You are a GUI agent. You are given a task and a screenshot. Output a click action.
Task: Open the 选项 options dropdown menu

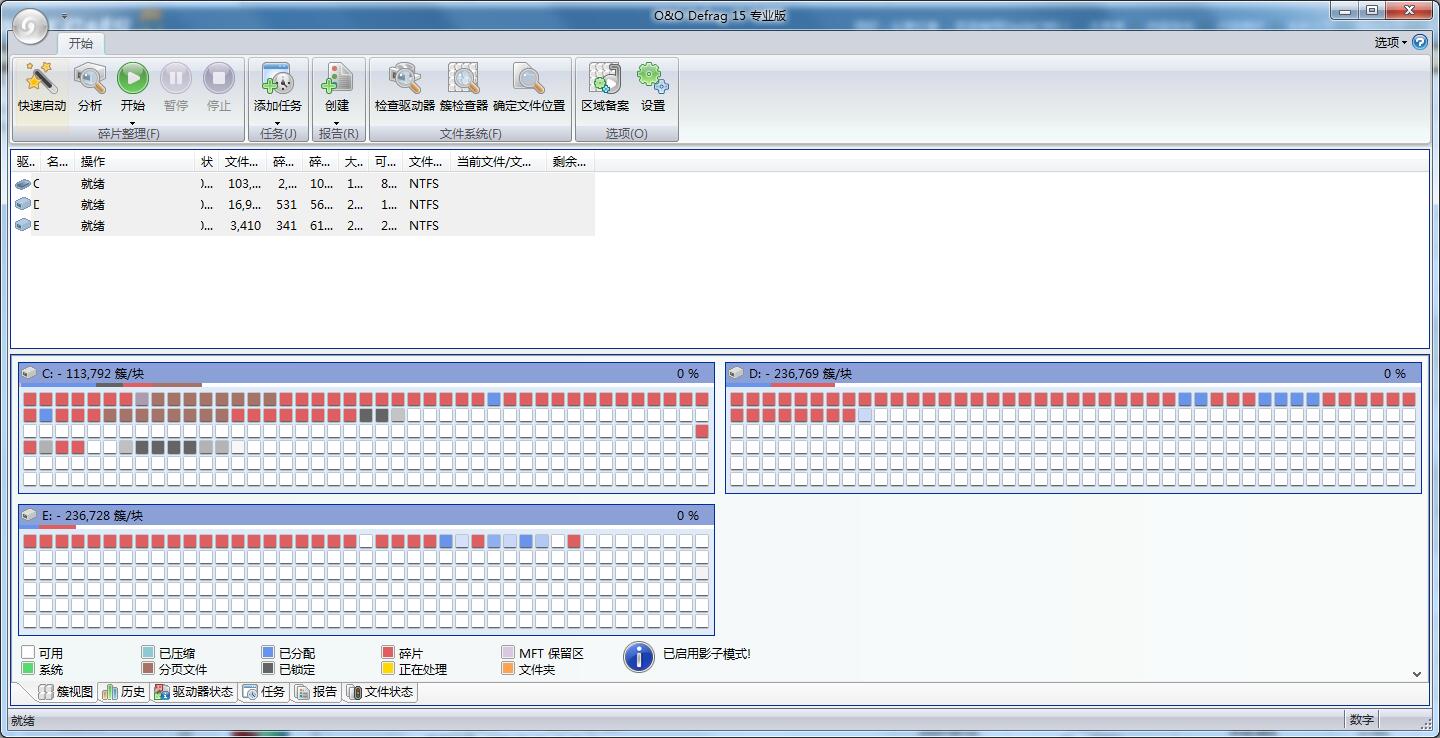pyautogui.click(x=1390, y=42)
